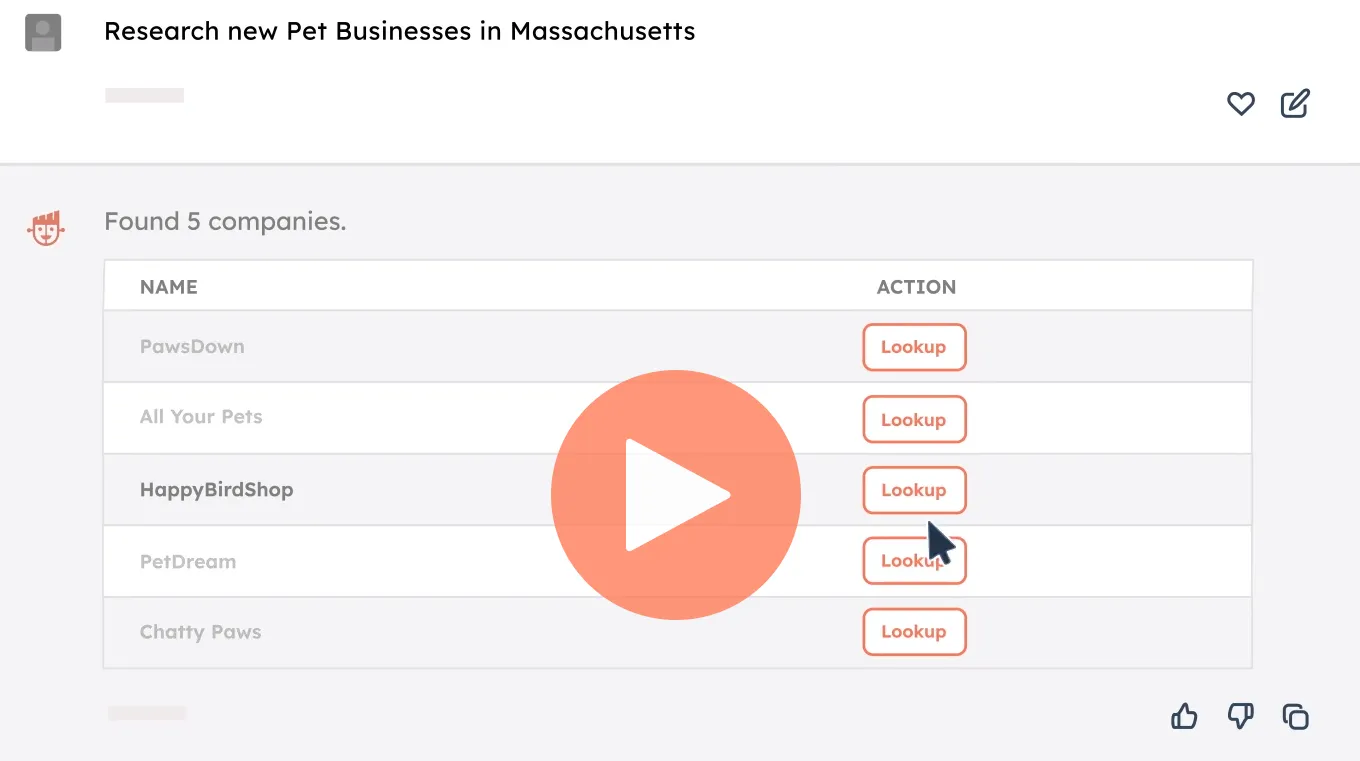Click the user avatar icon
Viewport: 1360px width, 761px height.
pyautogui.click(x=43, y=33)
